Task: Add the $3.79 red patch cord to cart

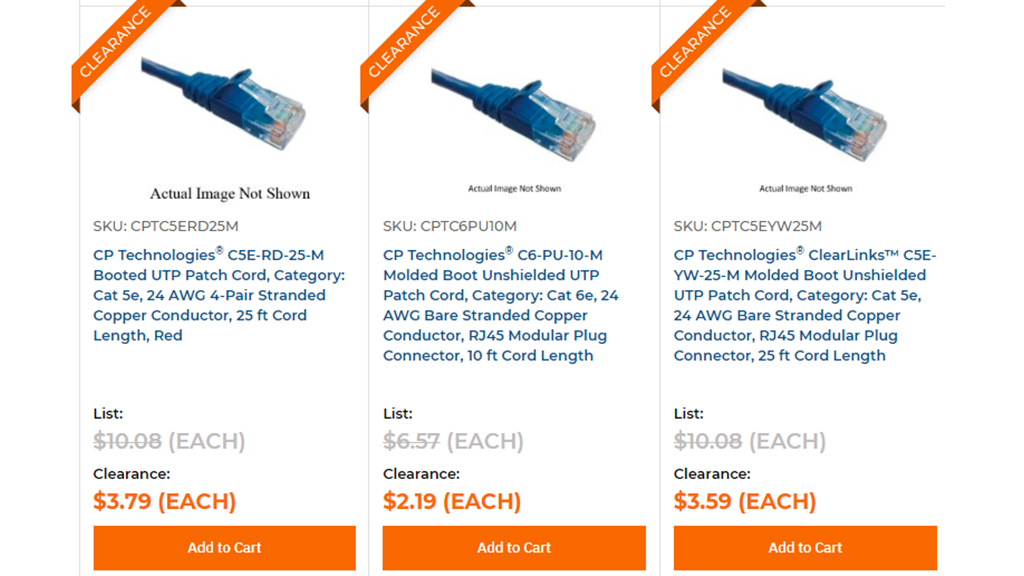Action: 224,548
